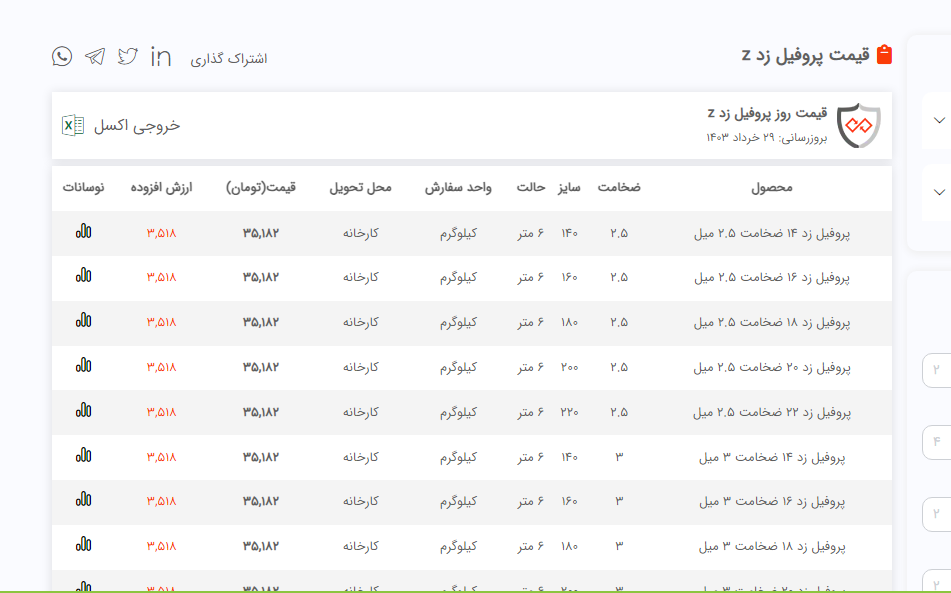Share the page via WhatsApp icon
The image size is (951, 593).
pos(62,56)
